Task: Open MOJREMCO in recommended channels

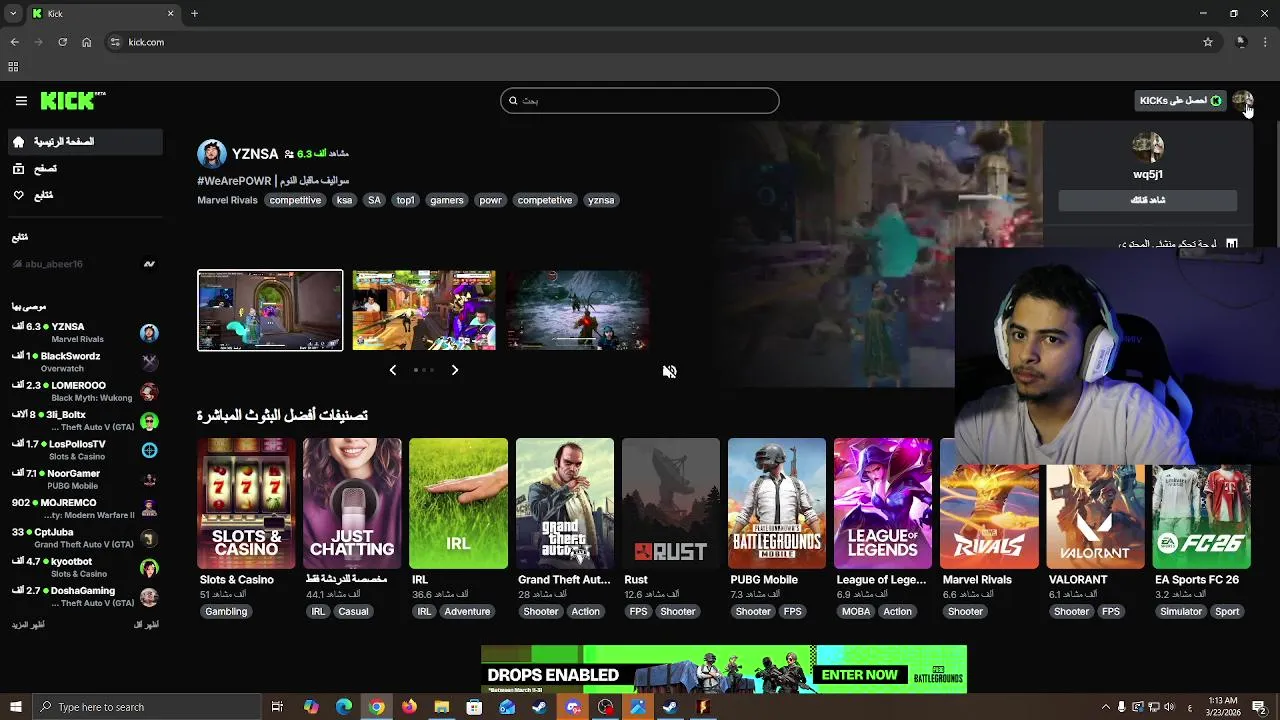Action: pos(85,508)
